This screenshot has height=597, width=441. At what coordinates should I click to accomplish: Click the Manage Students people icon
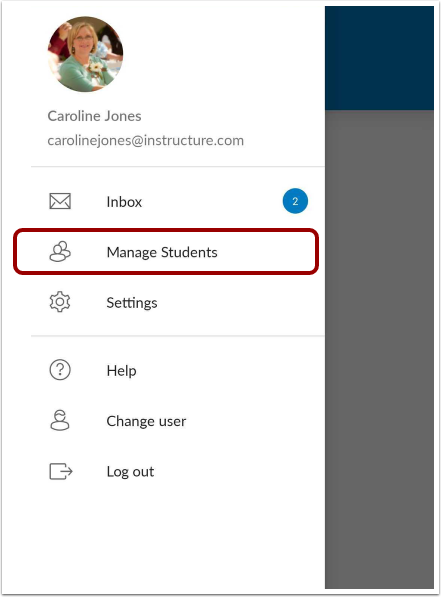[60, 252]
